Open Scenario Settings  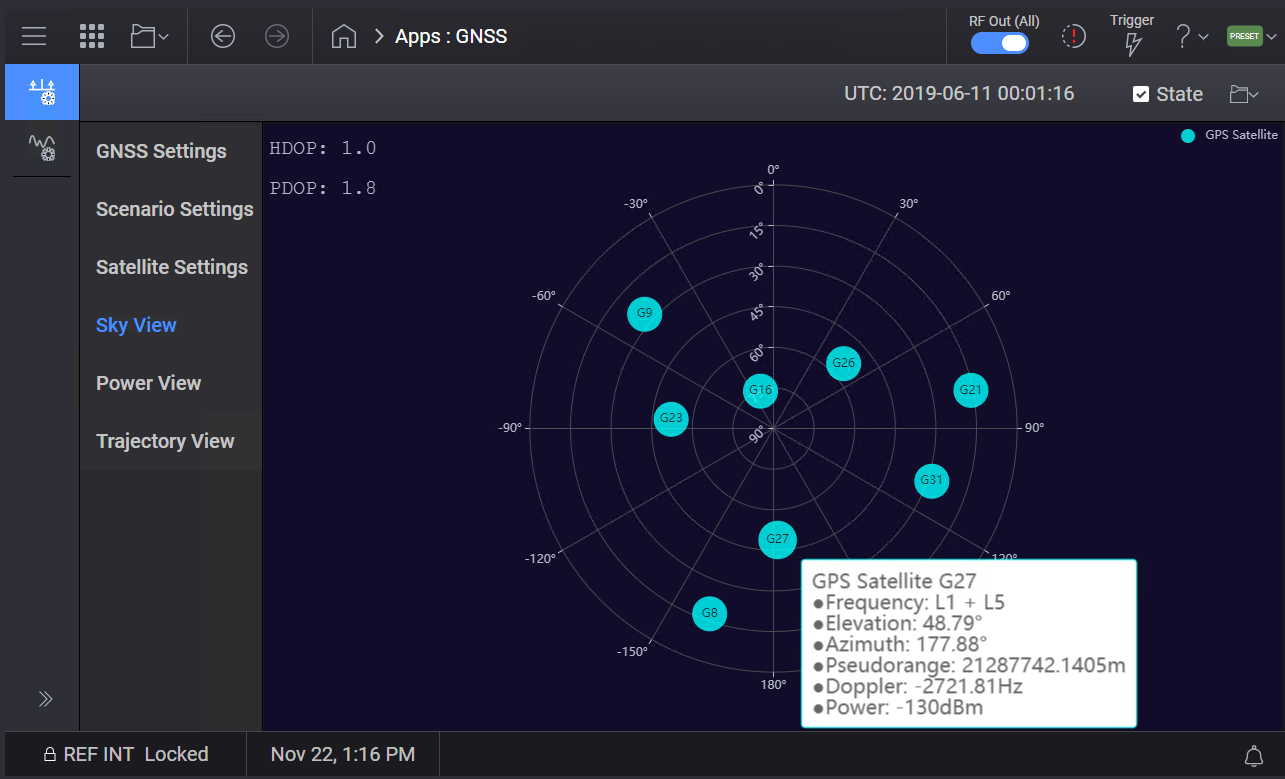pos(174,209)
